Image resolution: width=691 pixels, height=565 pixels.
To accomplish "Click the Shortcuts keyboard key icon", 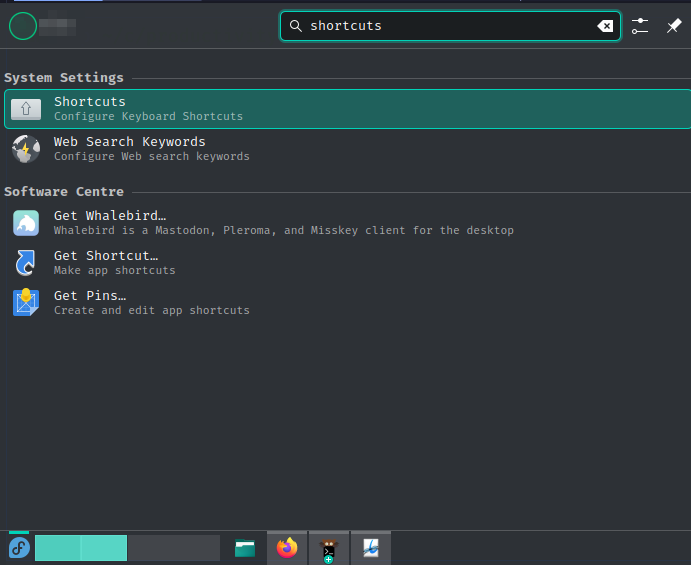I will (x=26, y=109).
